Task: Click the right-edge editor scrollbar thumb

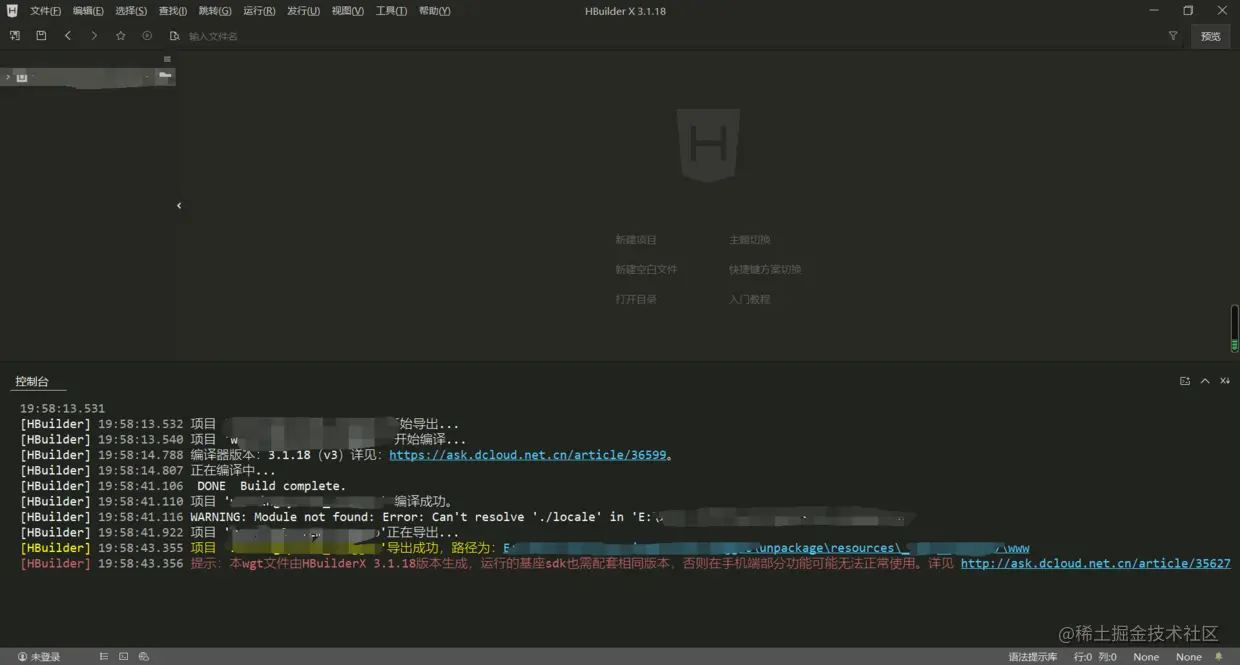Action: pos(1234,328)
